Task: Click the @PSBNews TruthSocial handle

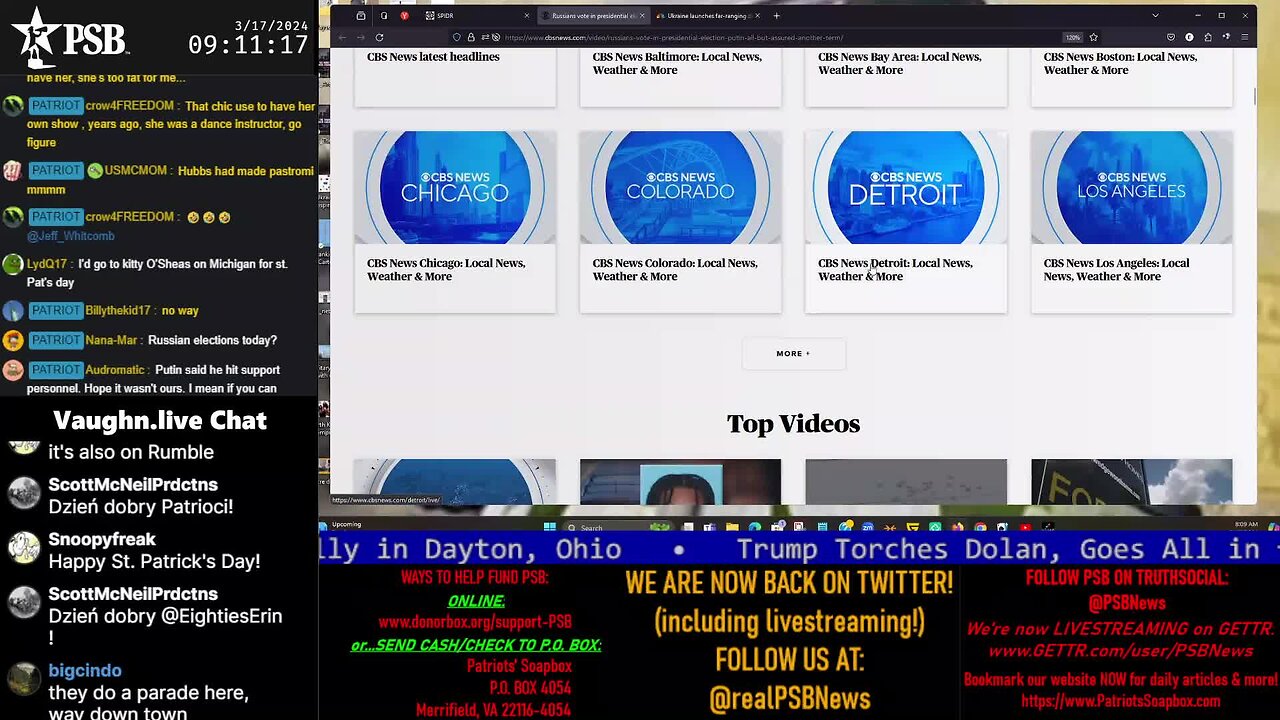Action: [x=1127, y=603]
